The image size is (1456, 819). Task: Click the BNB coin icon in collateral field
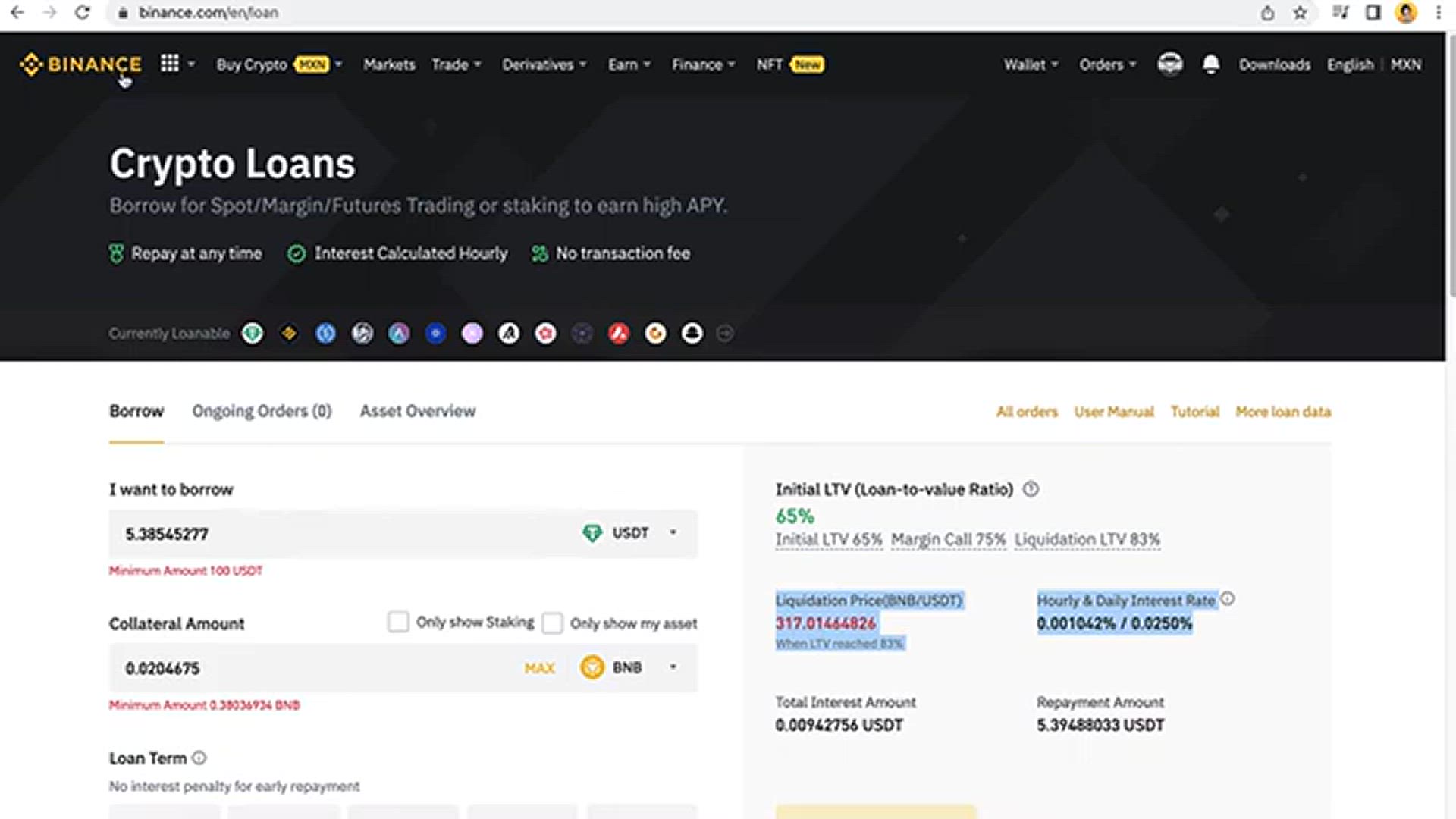point(592,667)
